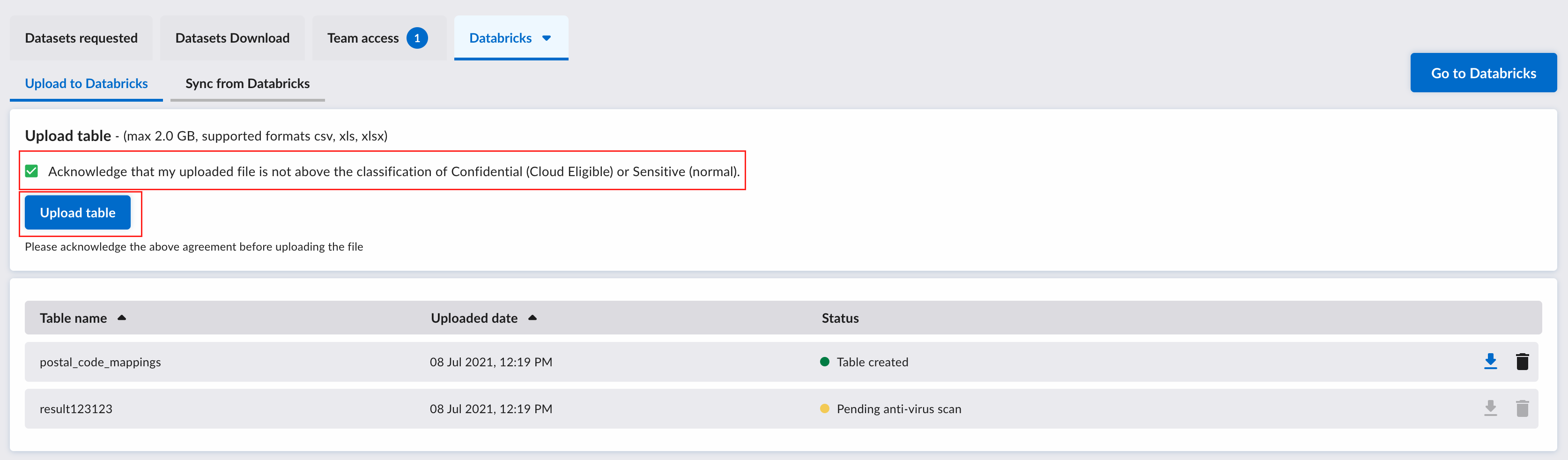Uncheck the classification acknowledgement checkbox
The image size is (1568, 460).
[32, 171]
